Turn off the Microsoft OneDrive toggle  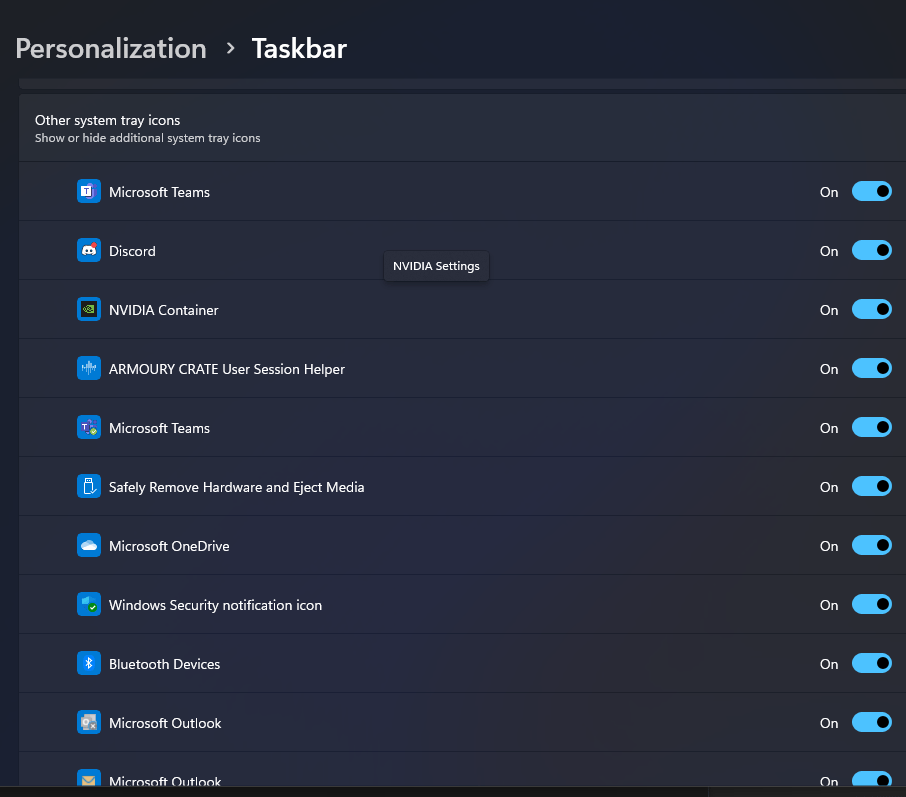tap(871, 545)
